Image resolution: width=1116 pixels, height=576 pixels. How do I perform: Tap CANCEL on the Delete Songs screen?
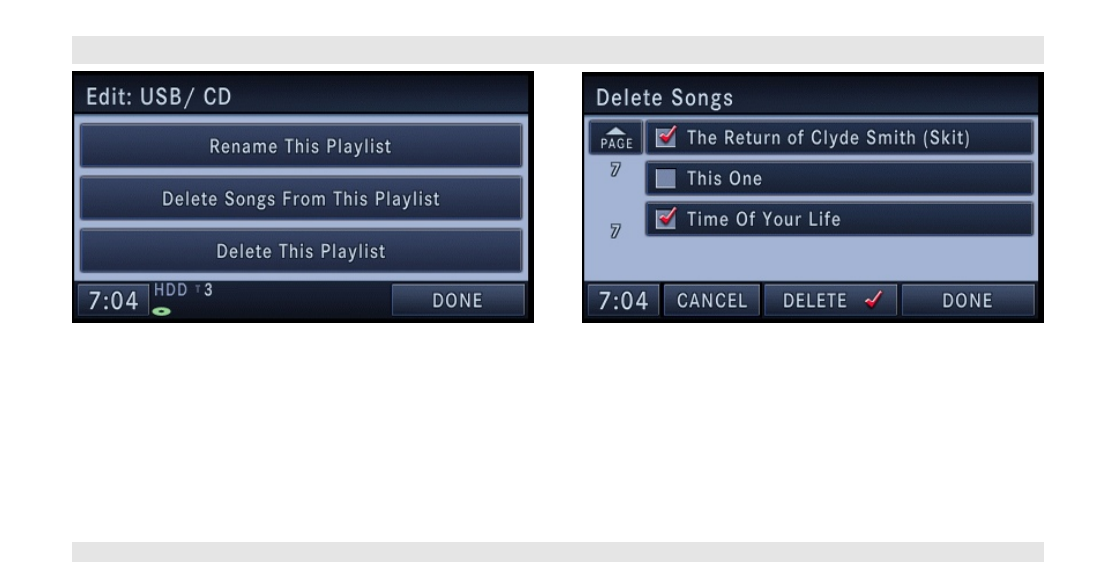click(x=712, y=300)
